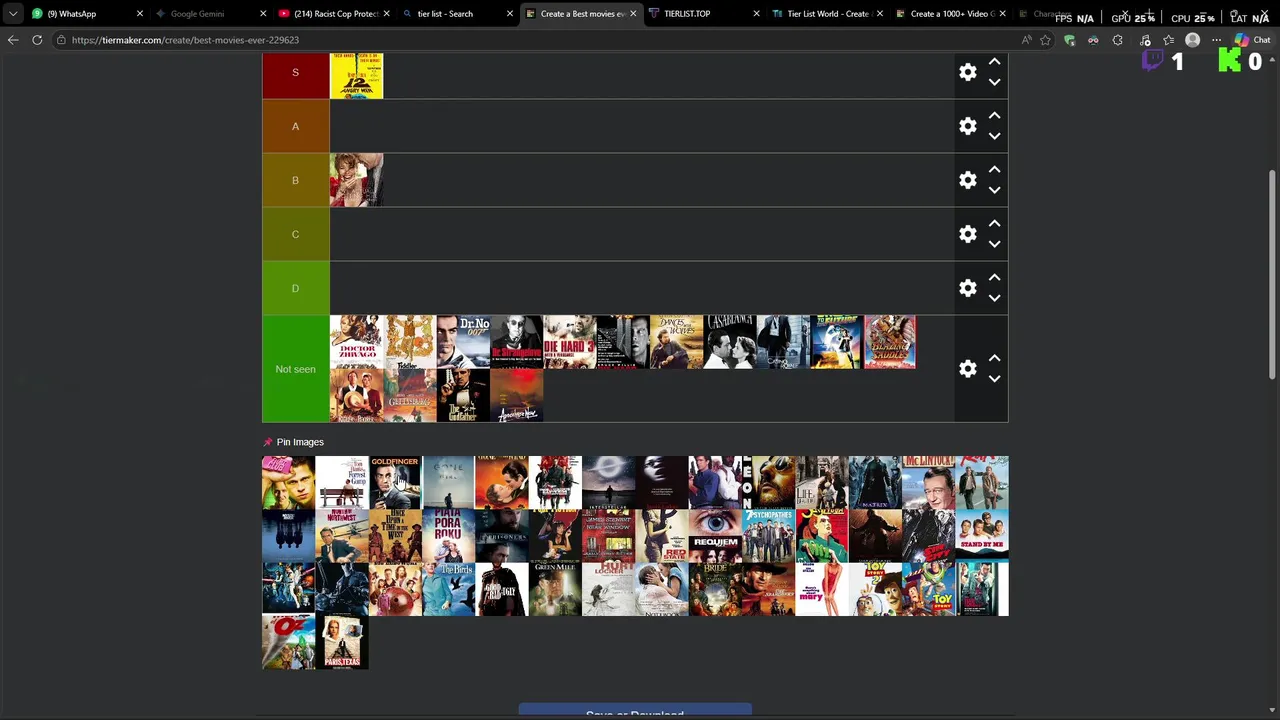Move the B tier row down

(x=994, y=190)
